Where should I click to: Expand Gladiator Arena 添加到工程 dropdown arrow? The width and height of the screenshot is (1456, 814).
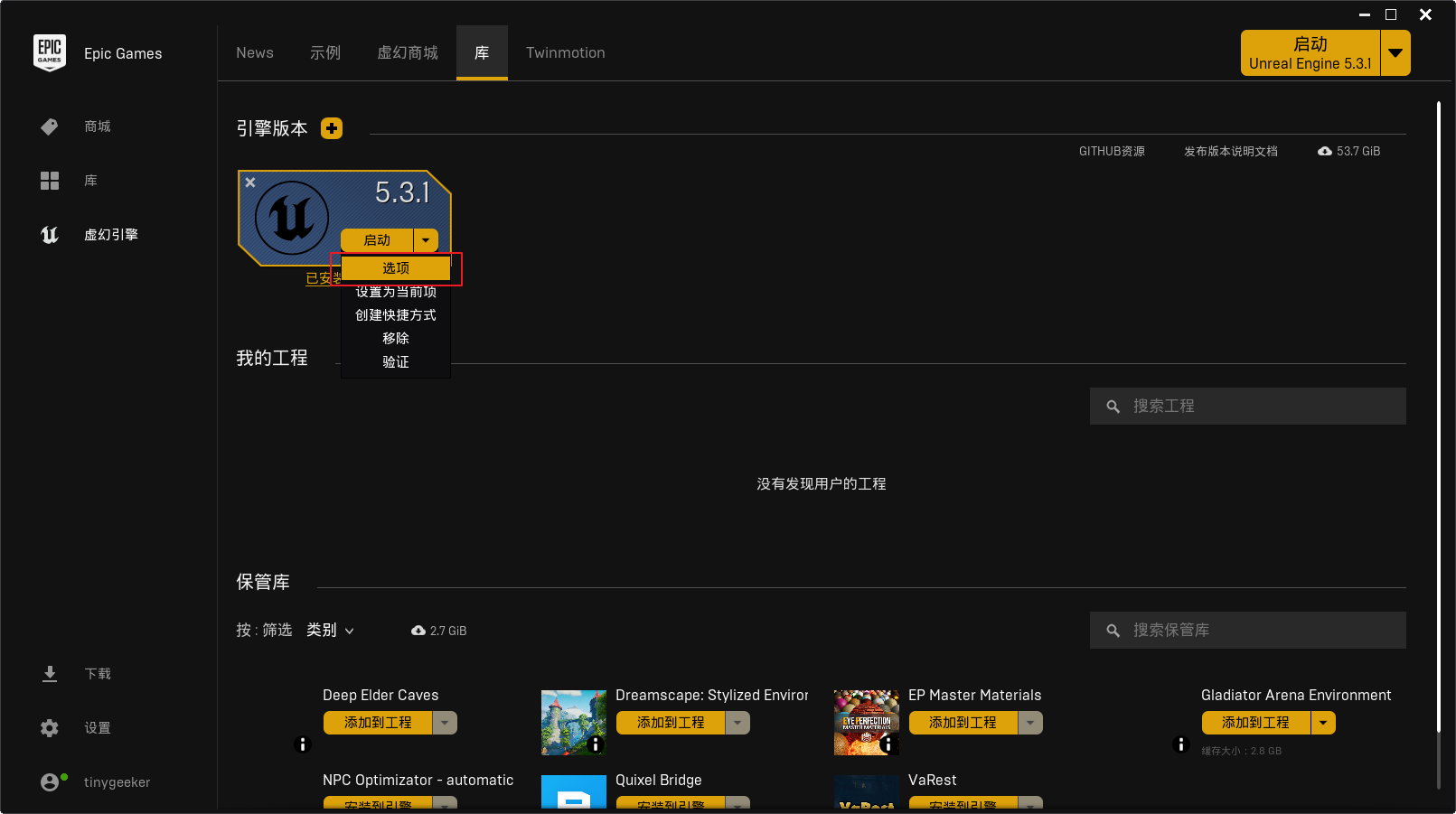coord(1323,723)
